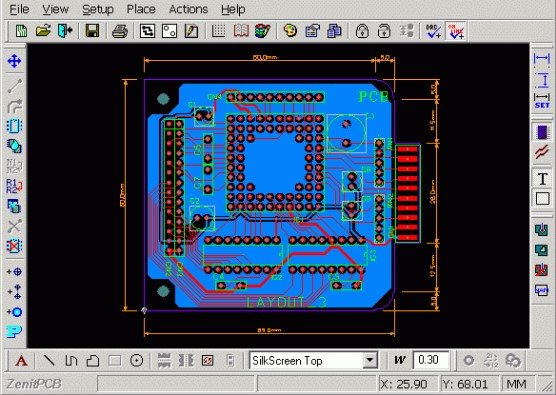556x395 pixels.
Task: Select the diagonal line segment tool
Action: point(14,85)
